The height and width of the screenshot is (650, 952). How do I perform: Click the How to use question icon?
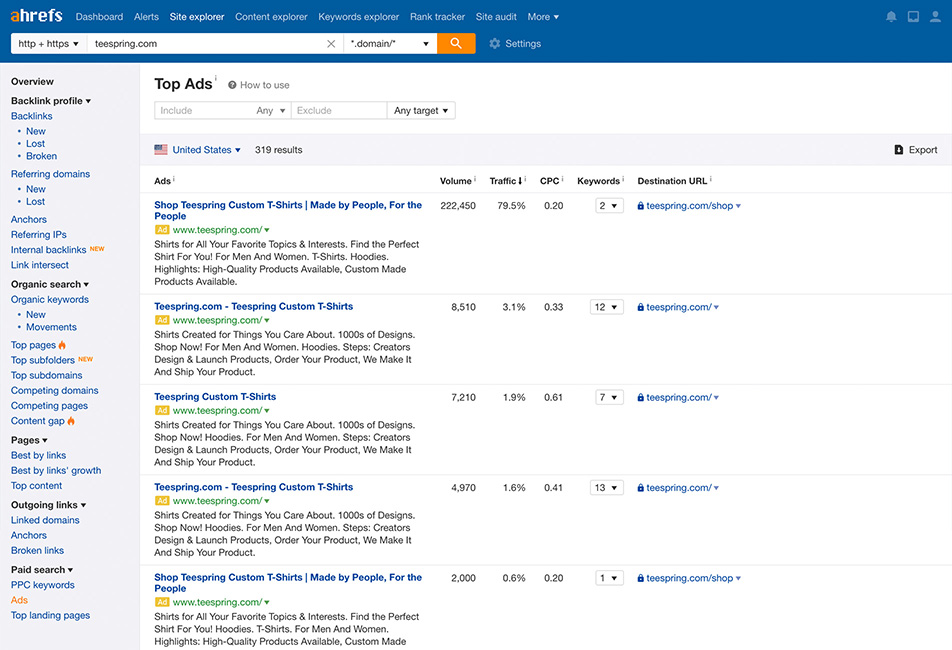coord(232,85)
